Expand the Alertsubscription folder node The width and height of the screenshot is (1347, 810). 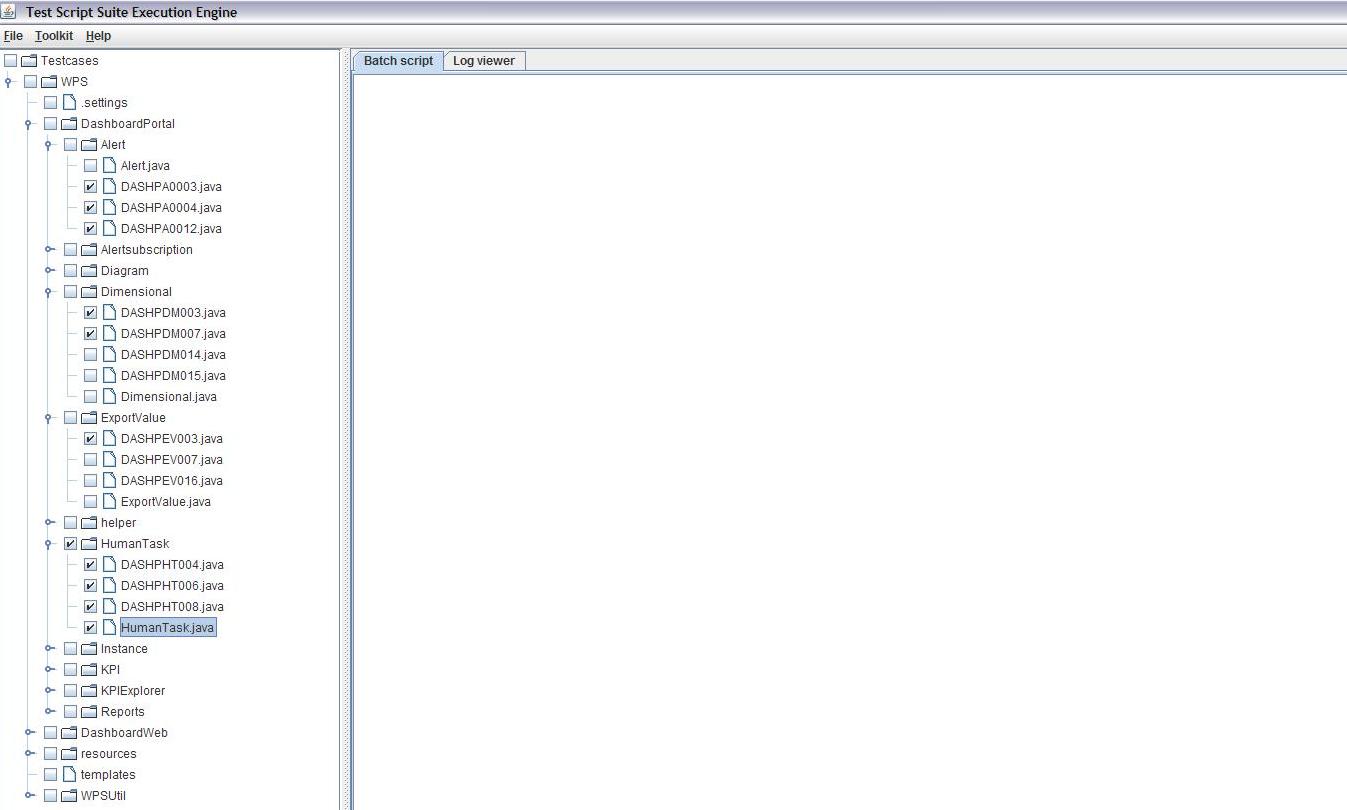49,250
